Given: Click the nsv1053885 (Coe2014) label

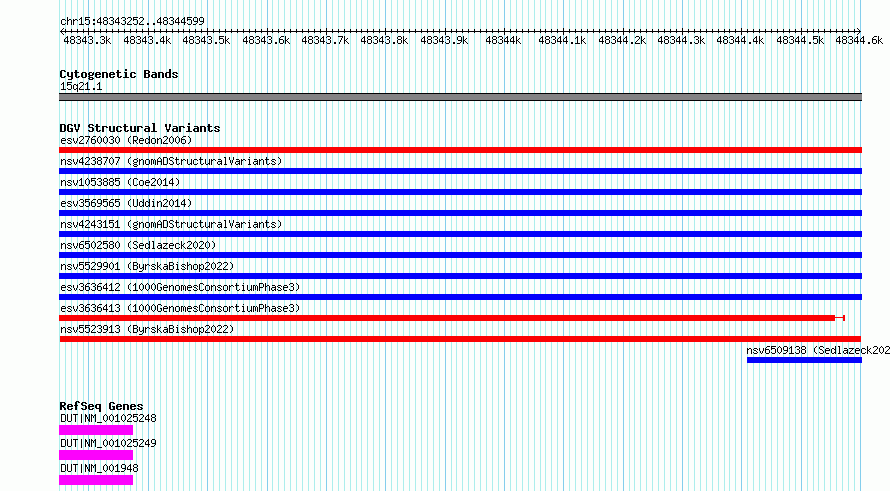Looking at the screenshot, I should click(120, 182).
